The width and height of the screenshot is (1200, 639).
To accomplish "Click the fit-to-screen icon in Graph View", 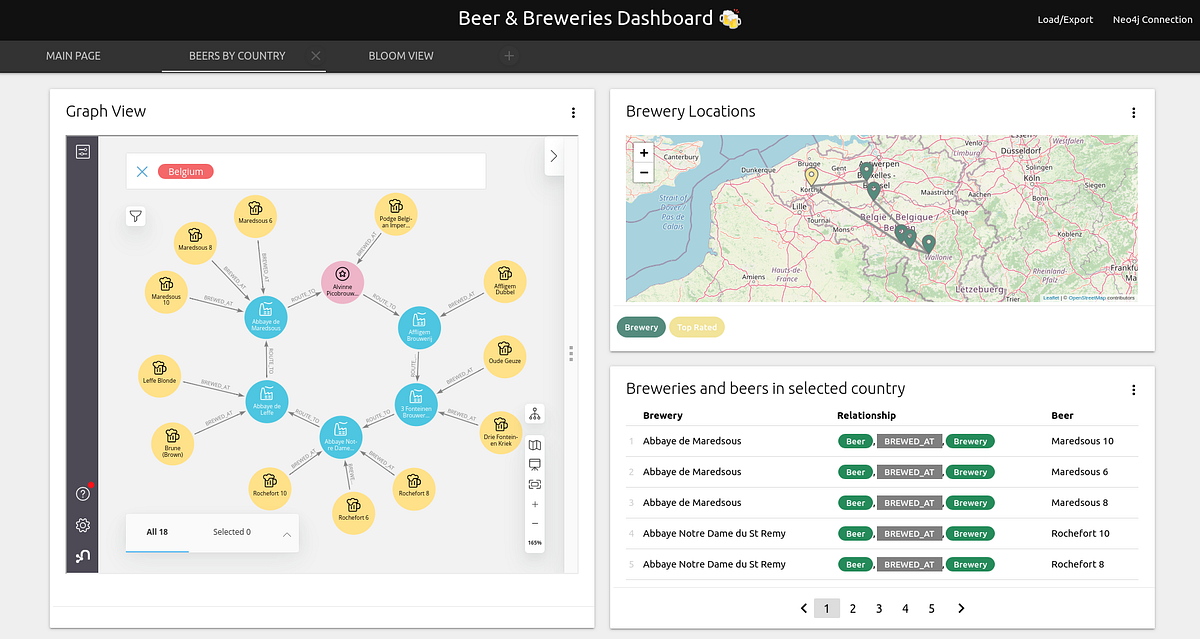I will pyautogui.click(x=535, y=484).
